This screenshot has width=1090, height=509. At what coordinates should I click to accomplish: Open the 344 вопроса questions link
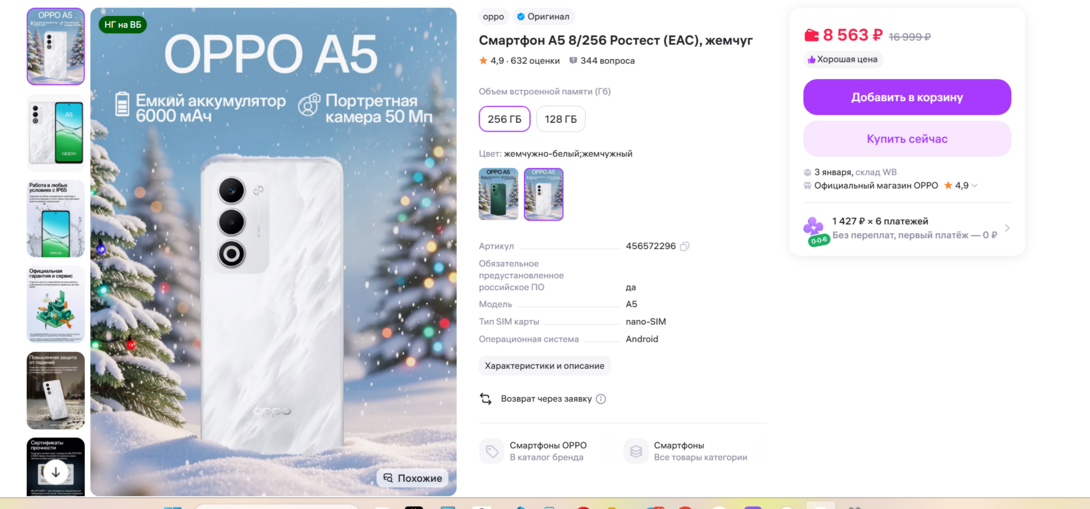(x=602, y=61)
